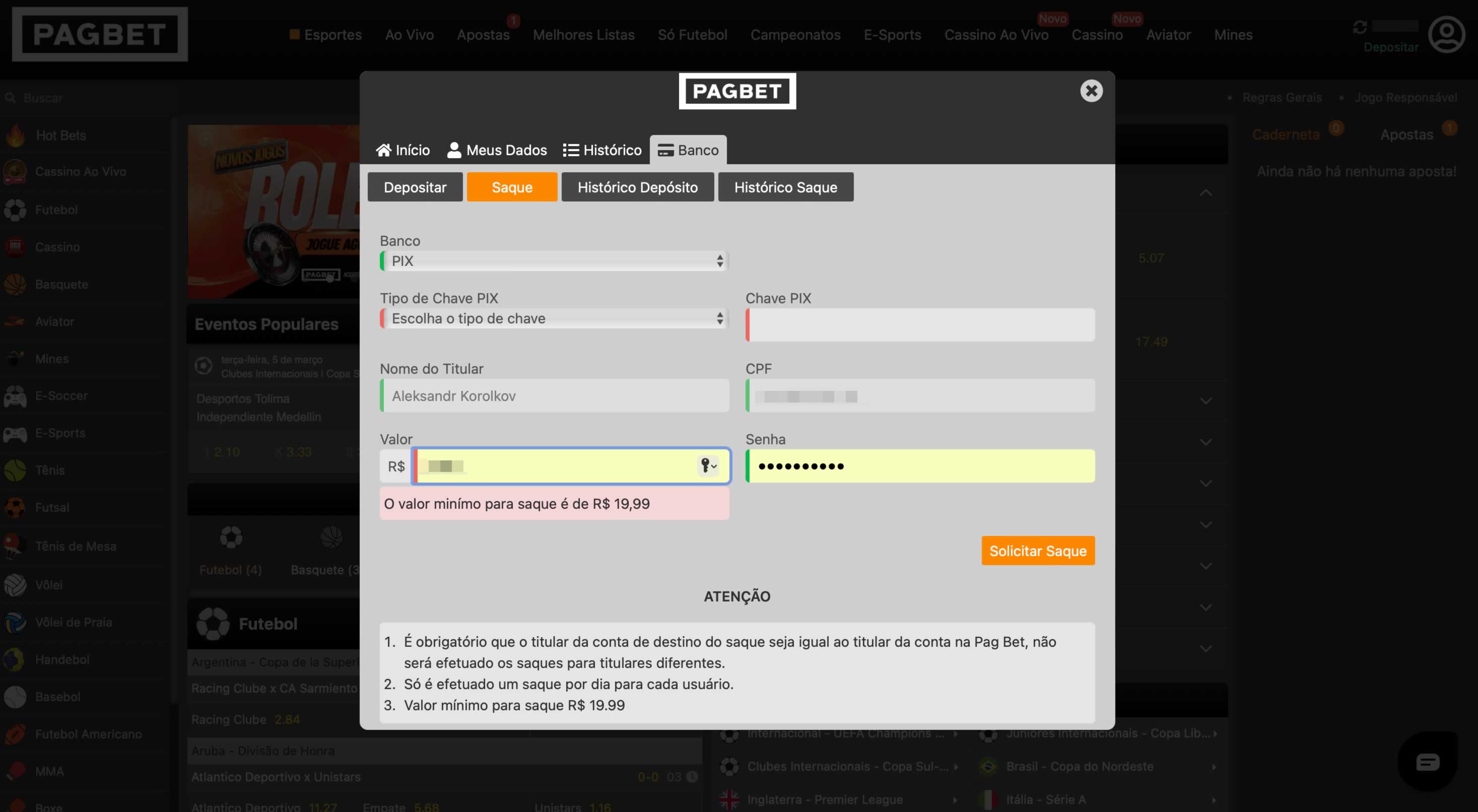Click the Tênis ball sidebar icon
The image size is (1478, 812).
click(x=15, y=470)
